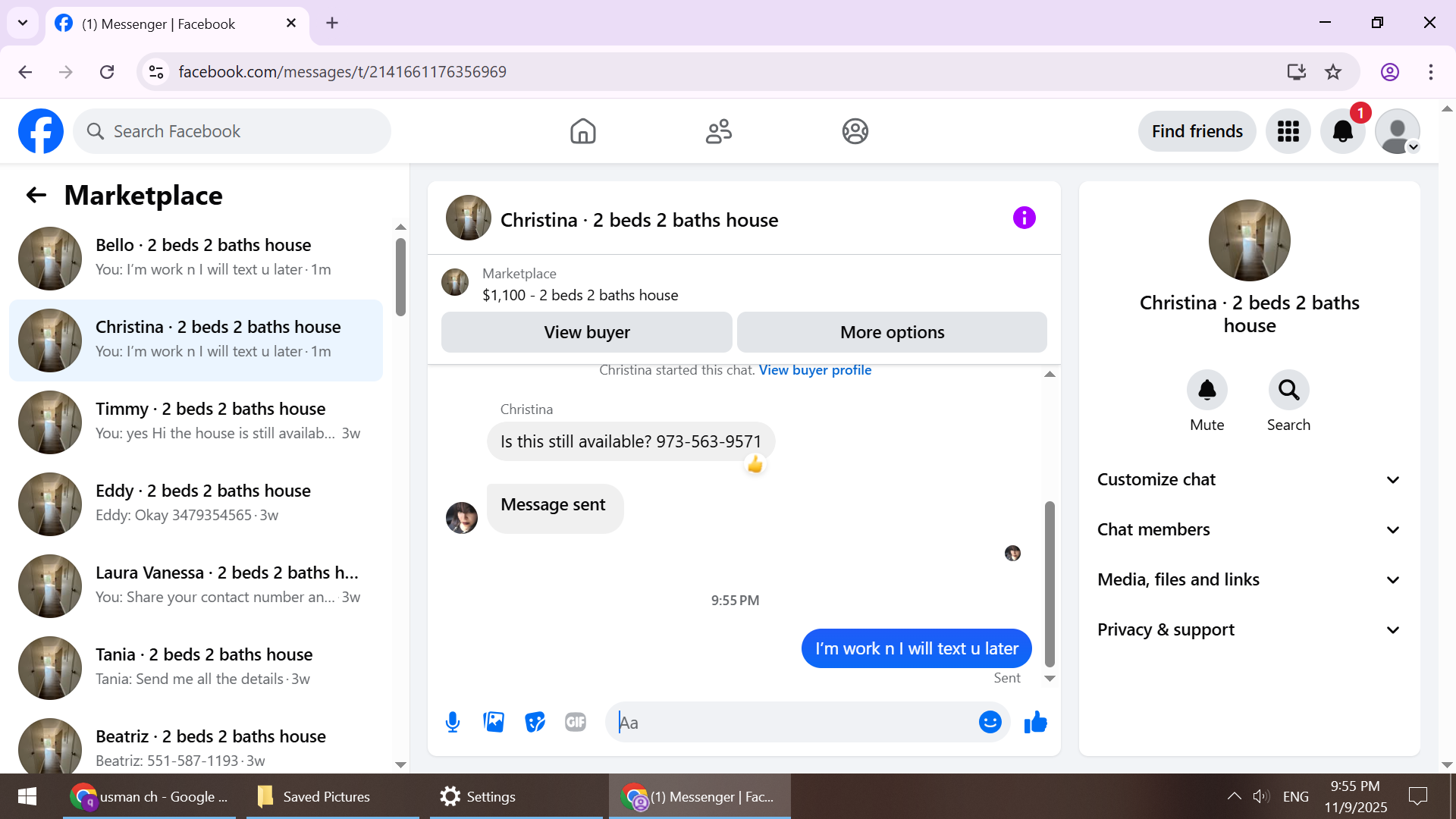Image resolution: width=1456 pixels, height=819 pixels.
Task: Send a voice clip with the microphone icon
Action: 453,723
